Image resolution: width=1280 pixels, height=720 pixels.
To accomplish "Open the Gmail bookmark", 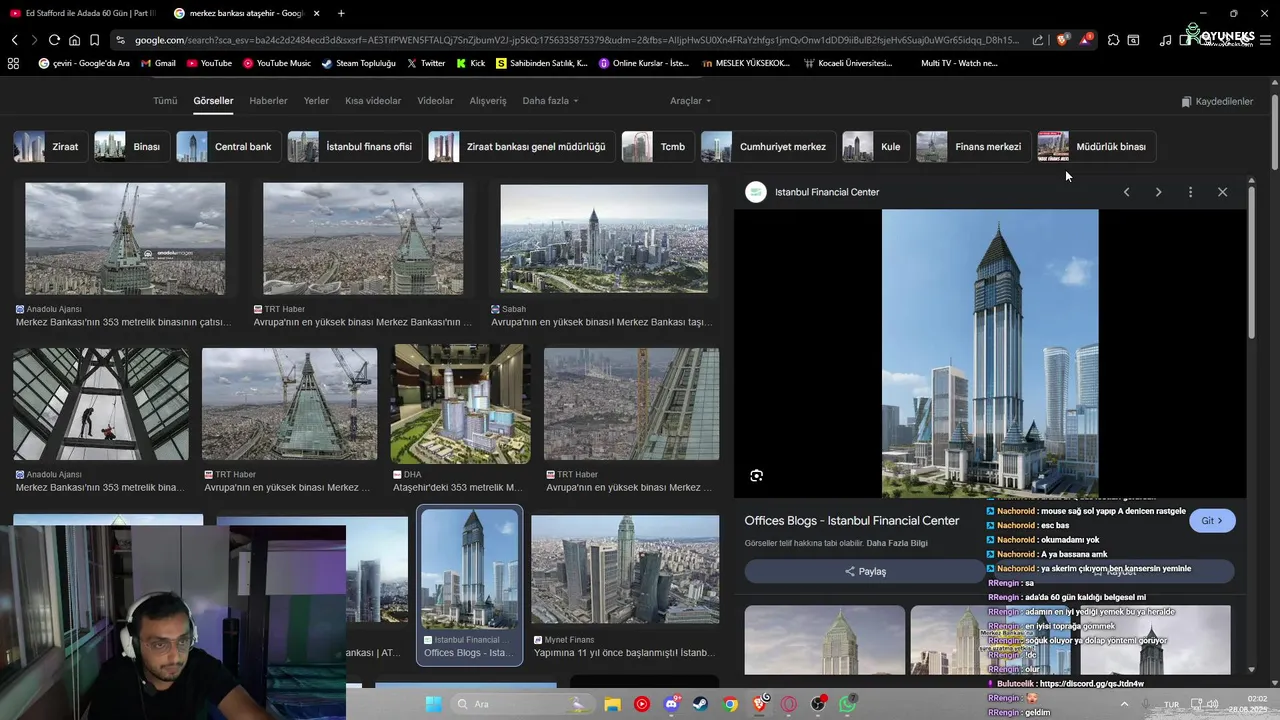I will [x=158, y=63].
